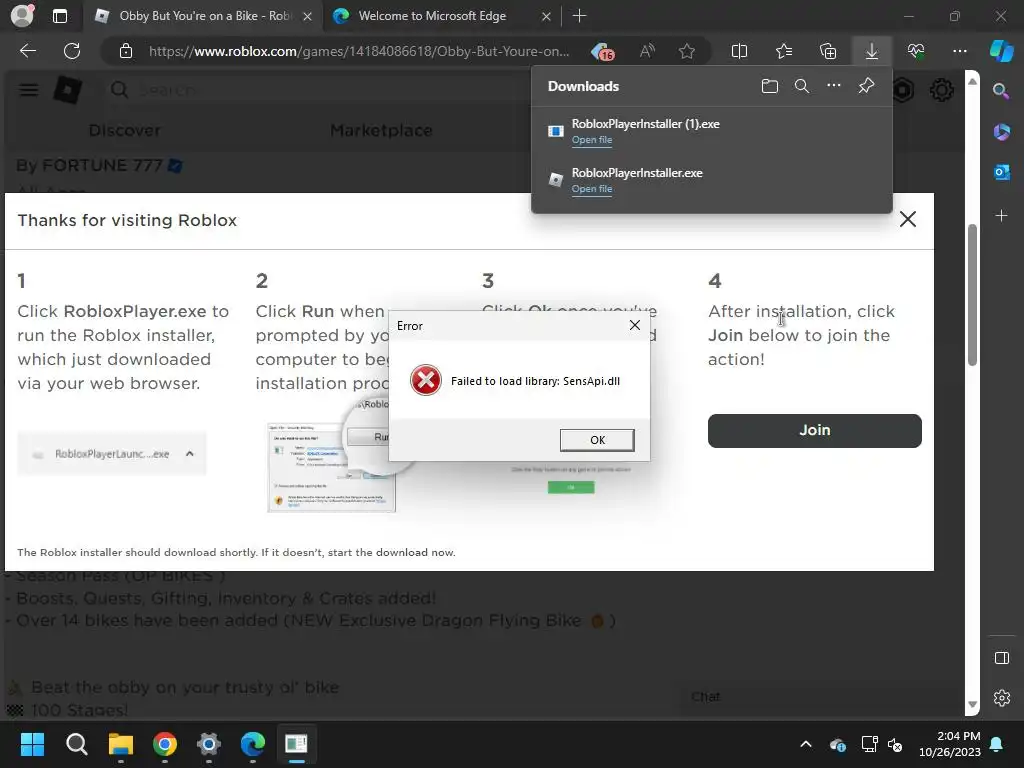The height and width of the screenshot is (768, 1024).
Task: Open Outlook icon in Edge sidebar
Action: pyautogui.click(x=1001, y=172)
